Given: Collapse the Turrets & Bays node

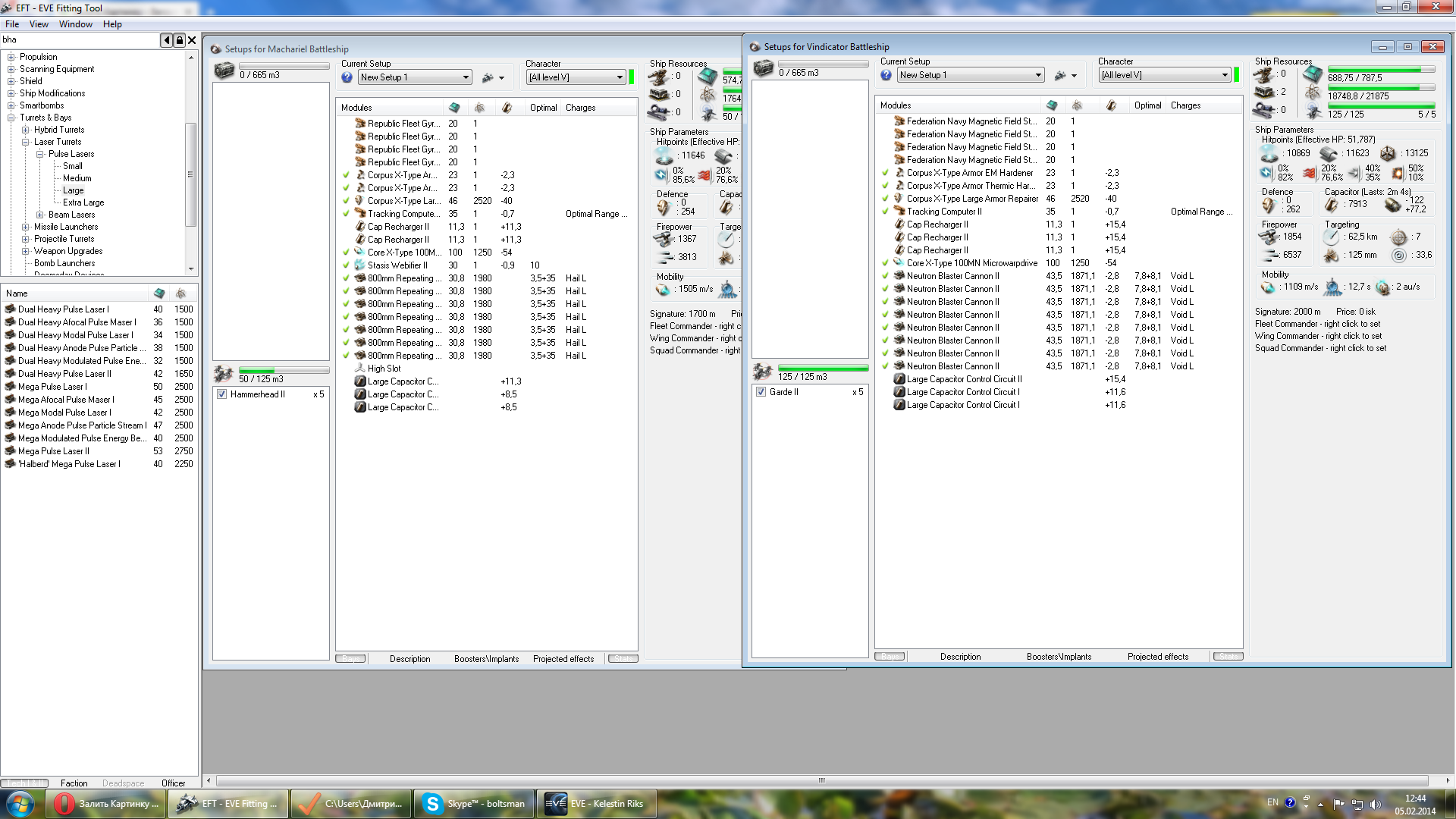Looking at the screenshot, I should [11, 118].
